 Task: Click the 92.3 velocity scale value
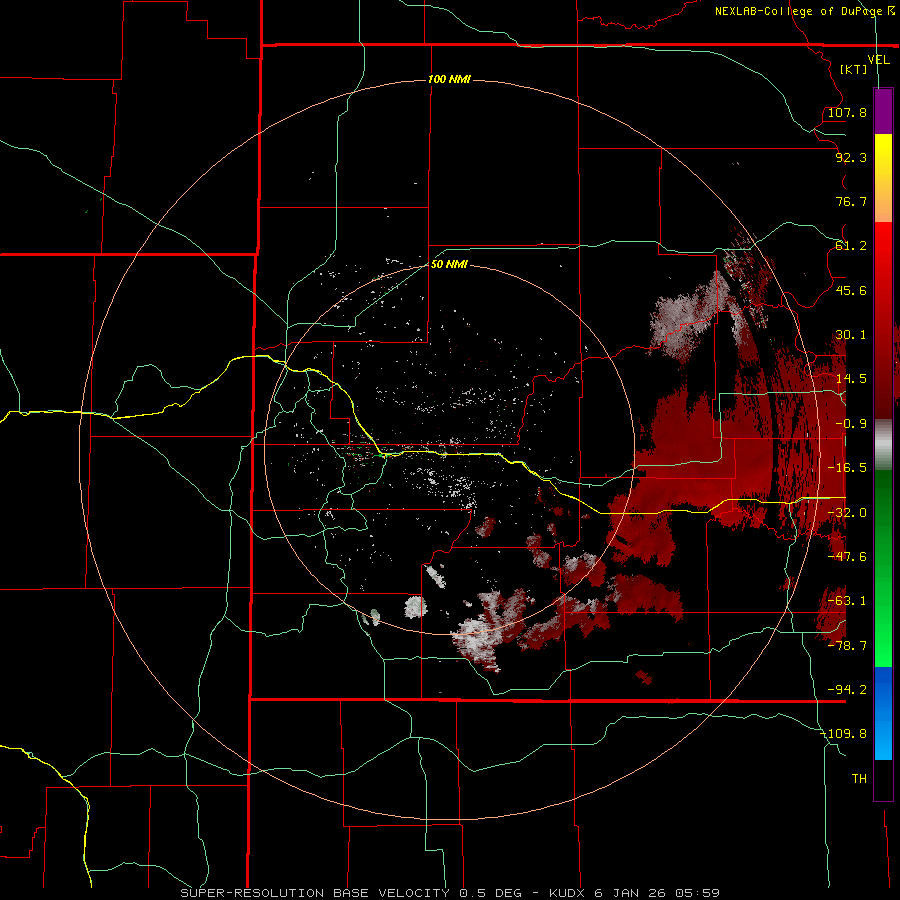coord(851,157)
